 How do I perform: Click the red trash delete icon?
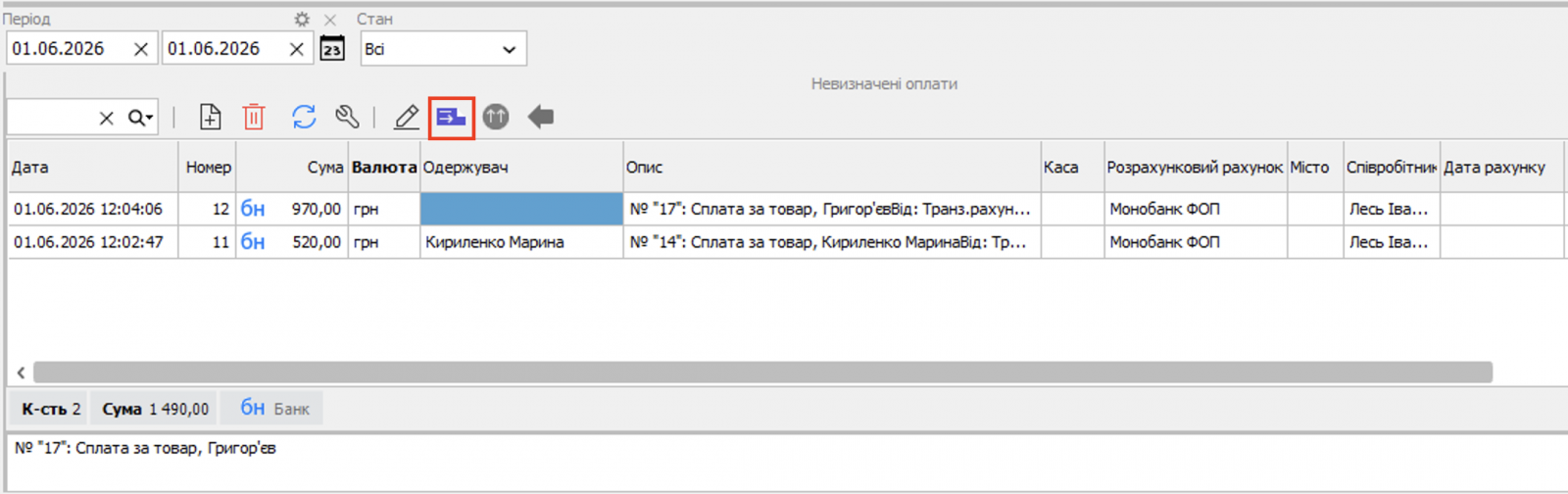[254, 118]
